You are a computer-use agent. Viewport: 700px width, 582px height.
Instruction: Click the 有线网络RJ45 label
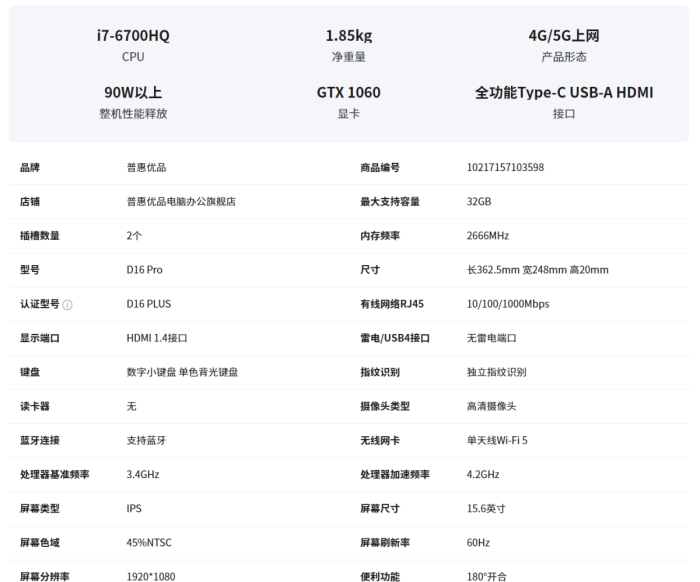pos(392,304)
